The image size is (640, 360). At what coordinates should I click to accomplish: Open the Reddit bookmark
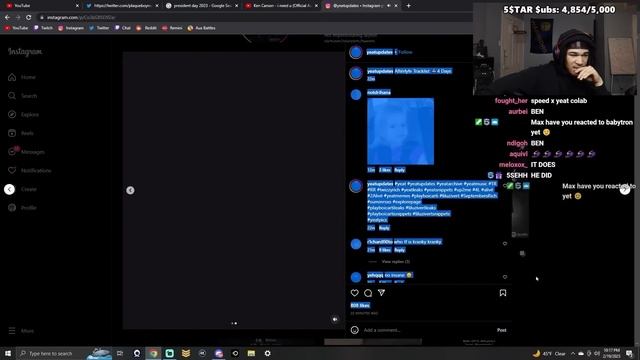click(147, 28)
